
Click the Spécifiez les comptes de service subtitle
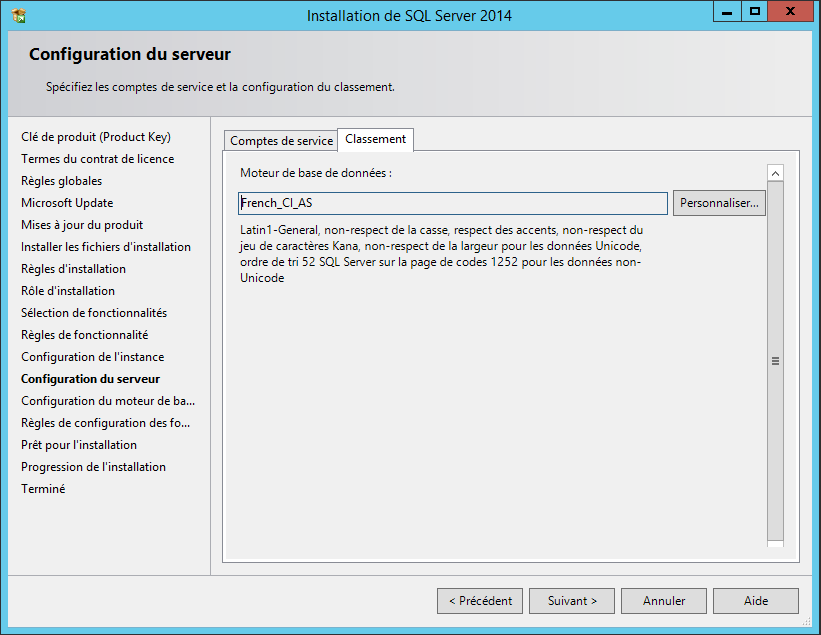tap(220, 87)
